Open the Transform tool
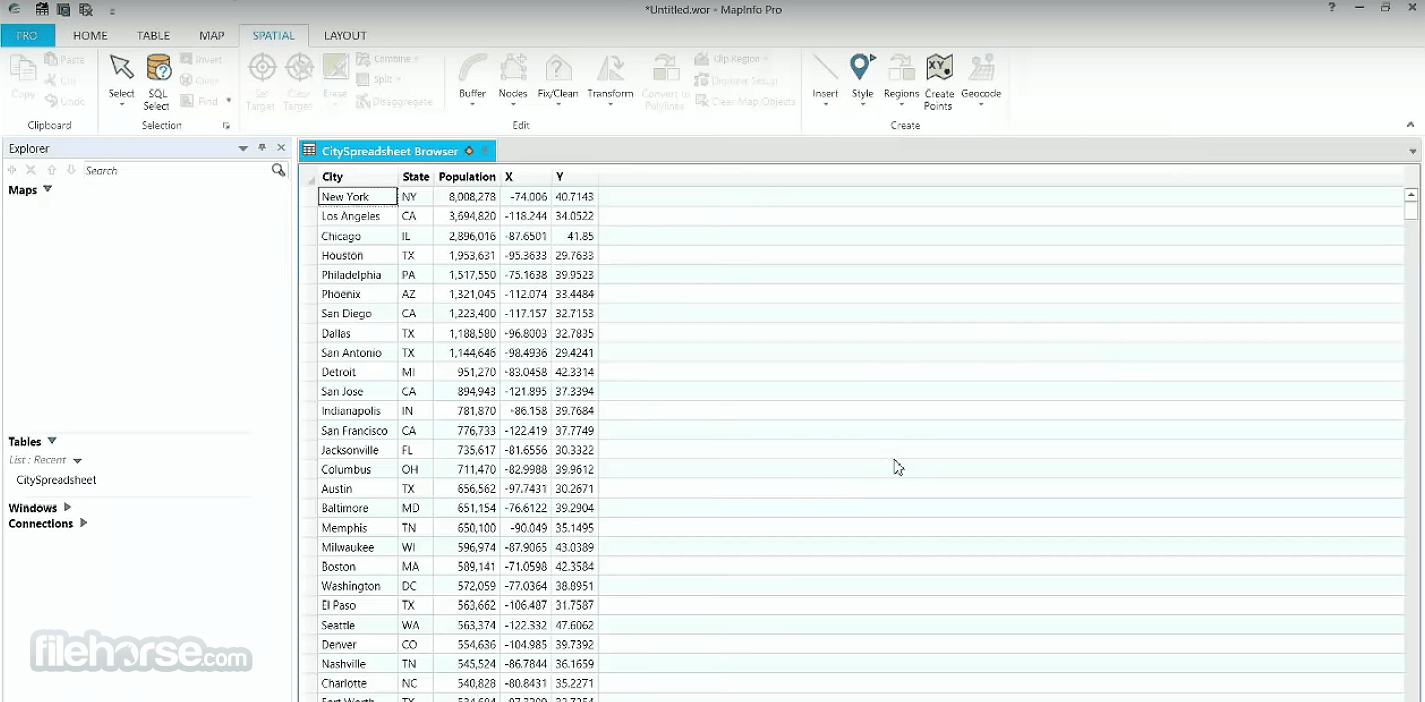Viewport: 1425px width, 702px height. 610,78
